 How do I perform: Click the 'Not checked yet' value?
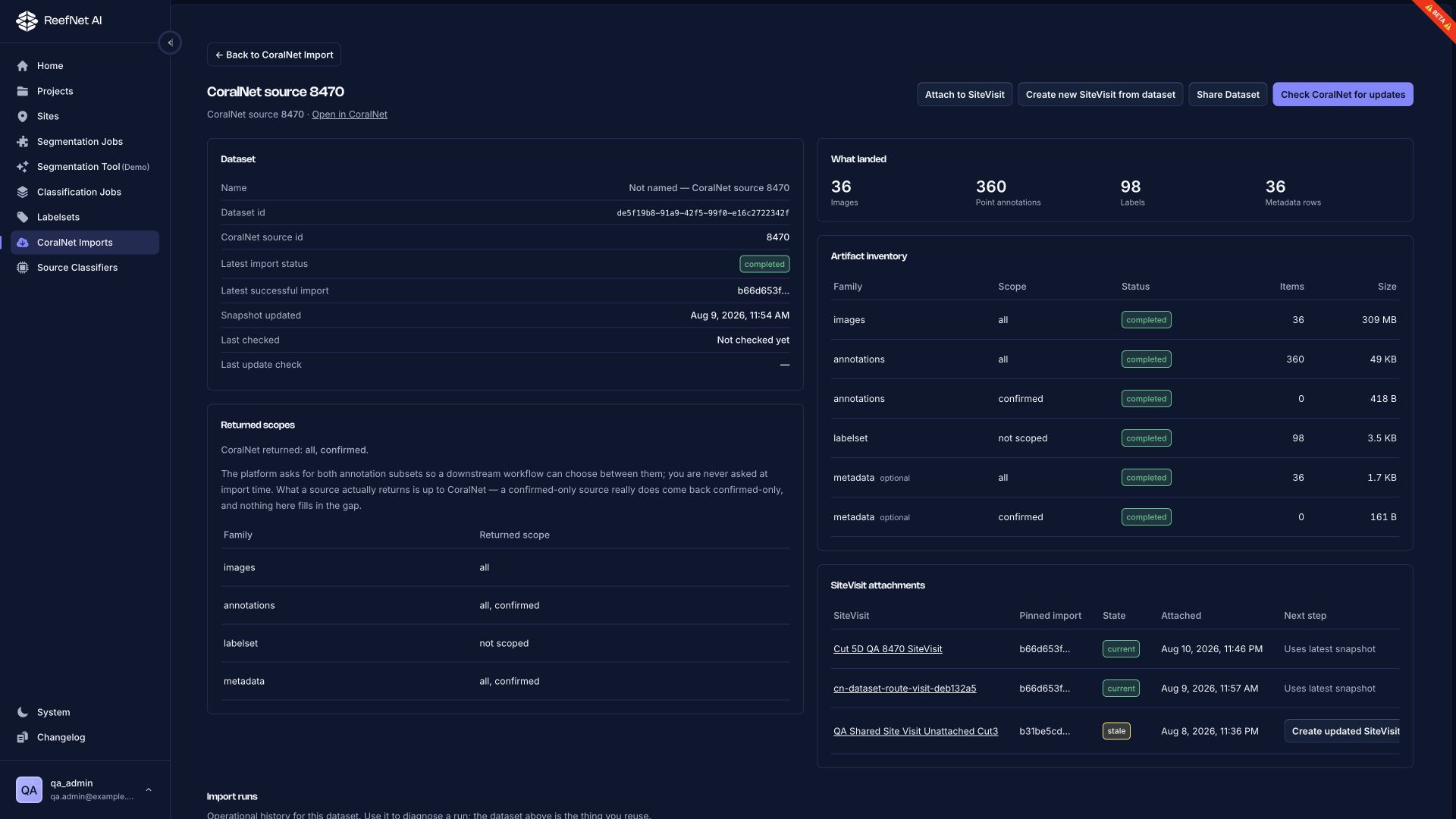click(753, 340)
